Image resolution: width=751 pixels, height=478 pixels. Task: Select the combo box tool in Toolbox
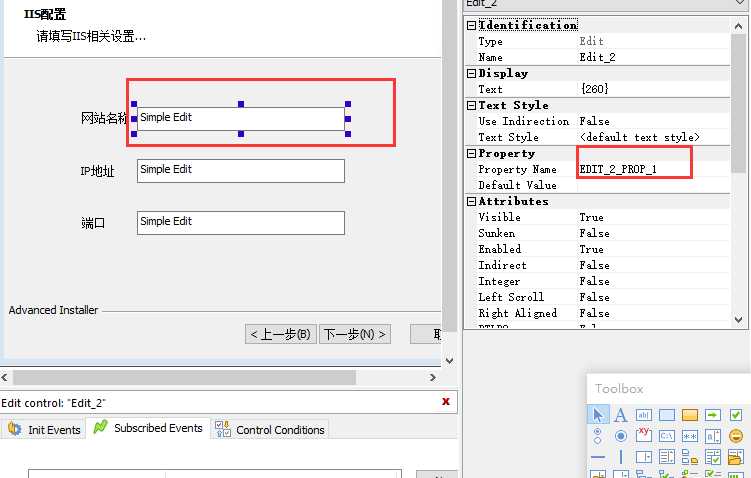click(x=644, y=457)
